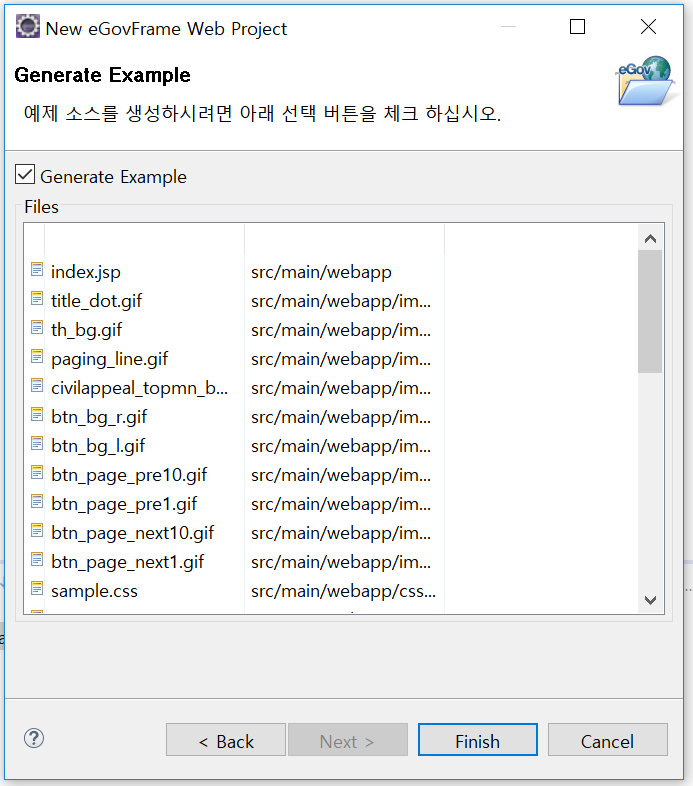Select the sample.css file name
The image size is (693, 786).
[94, 592]
